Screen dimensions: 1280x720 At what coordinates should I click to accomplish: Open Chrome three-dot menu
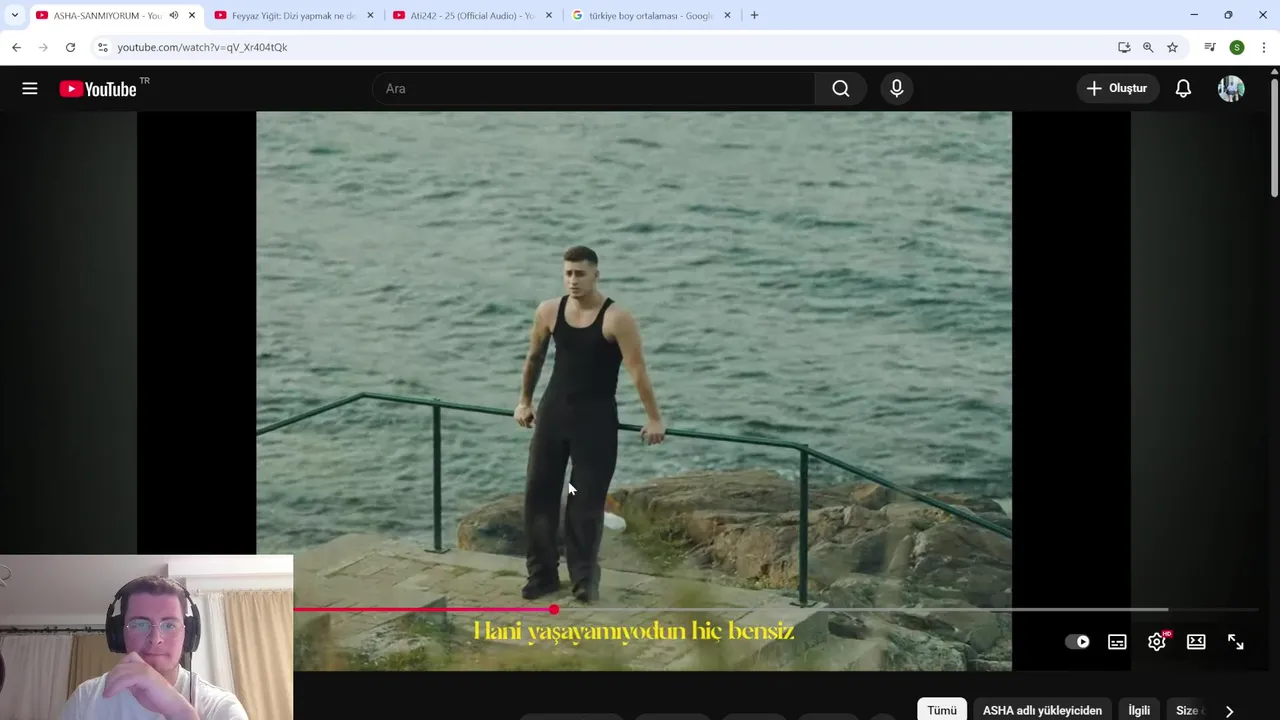(1264, 47)
